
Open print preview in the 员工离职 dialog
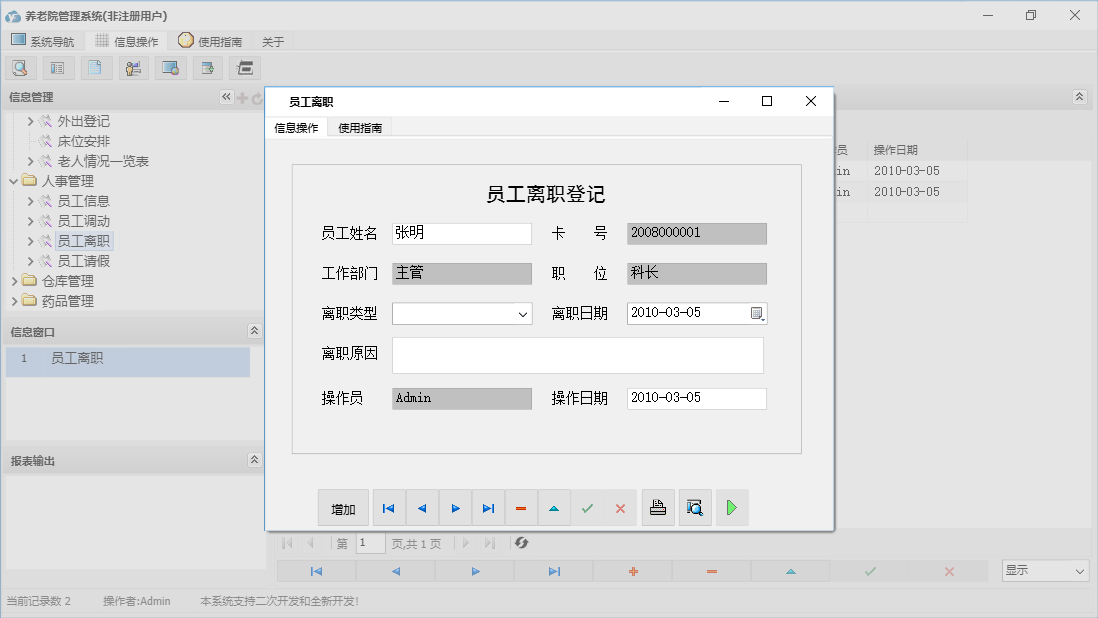[x=695, y=507]
